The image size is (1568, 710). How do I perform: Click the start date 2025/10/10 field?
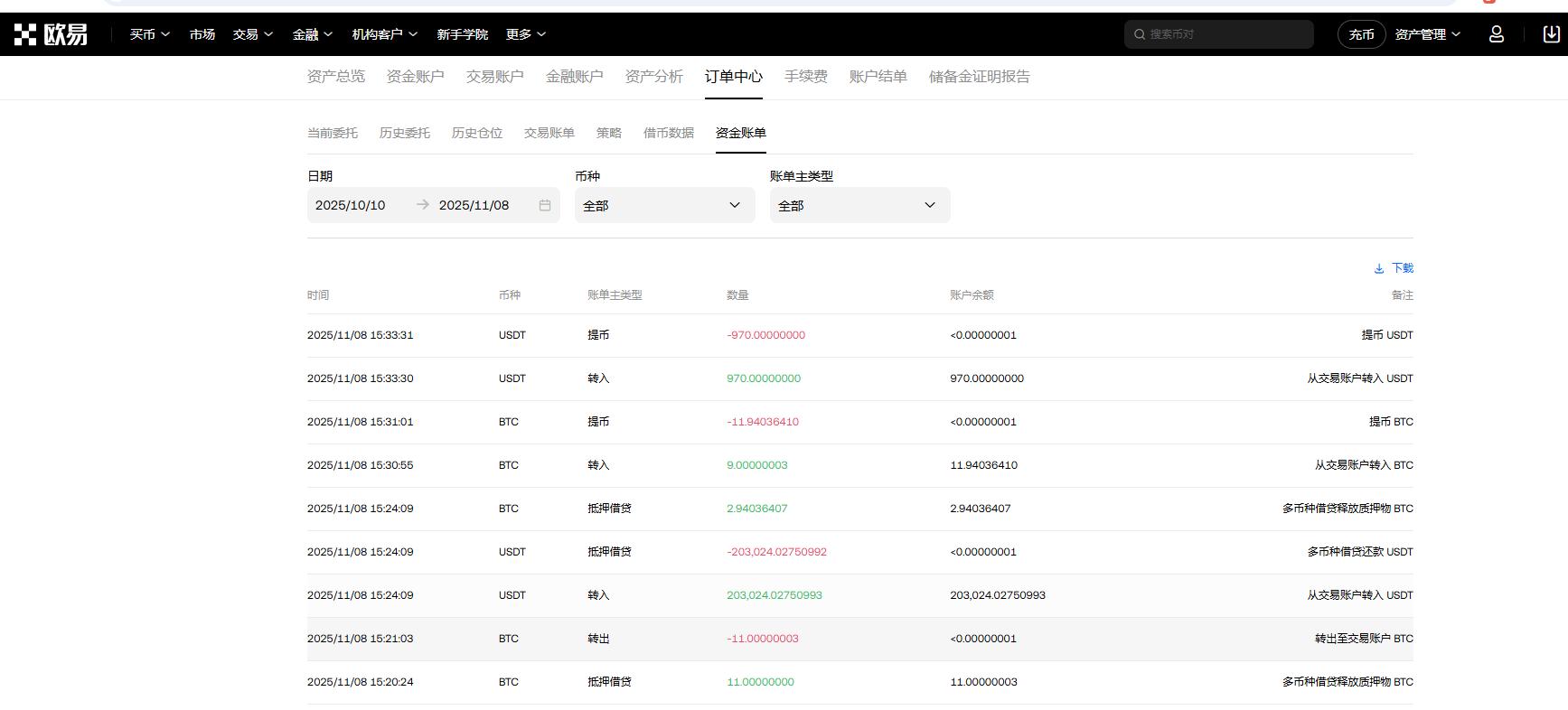point(351,205)
